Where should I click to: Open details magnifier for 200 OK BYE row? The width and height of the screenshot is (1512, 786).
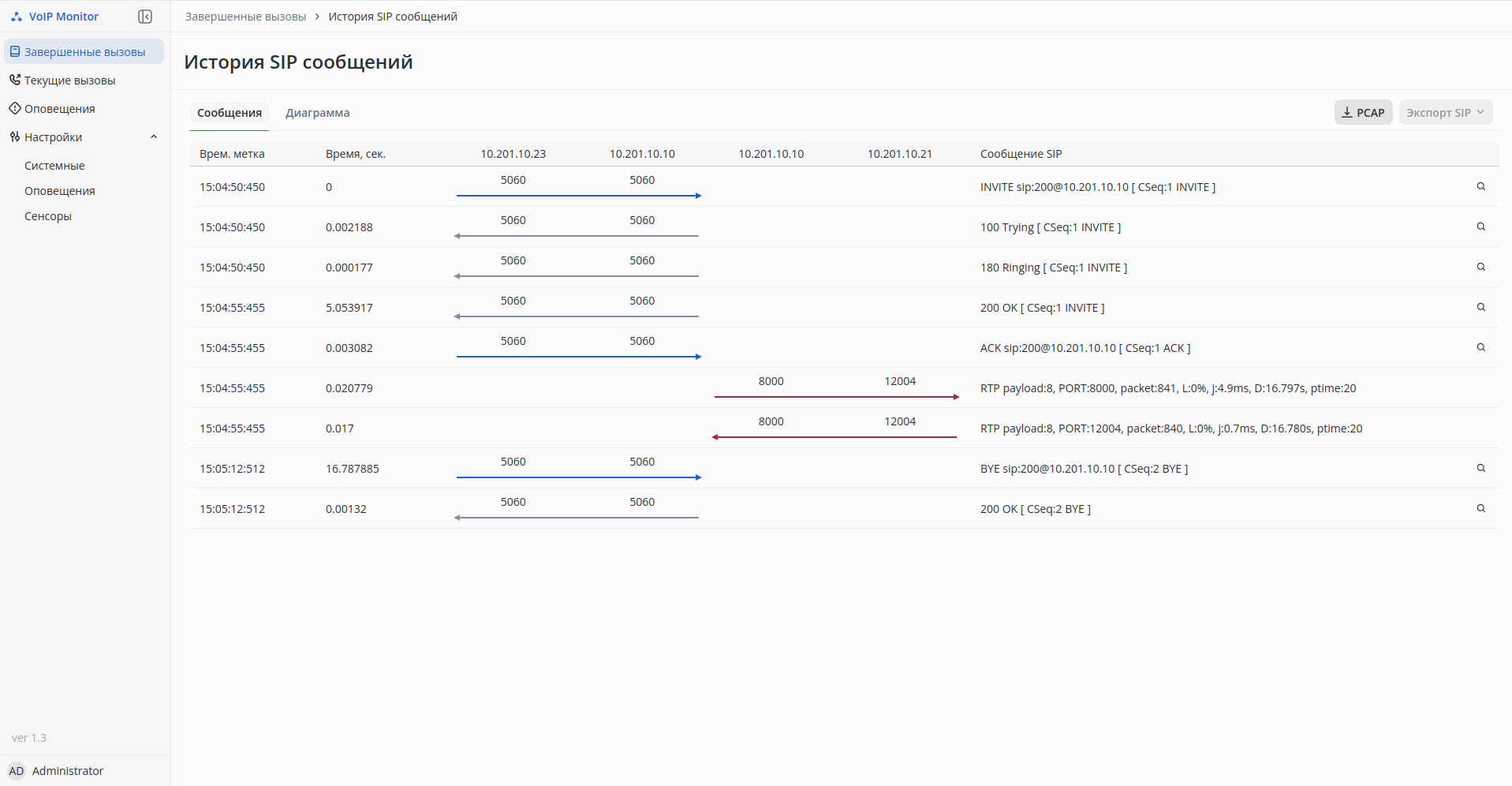coord(1480,509)
